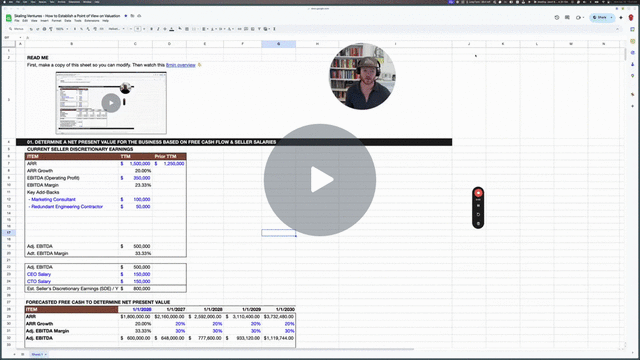The width and height of the screenshot is (640, 360).
Task: Open the 100% zoom dropdown
Action: click(x=62, y=29)
